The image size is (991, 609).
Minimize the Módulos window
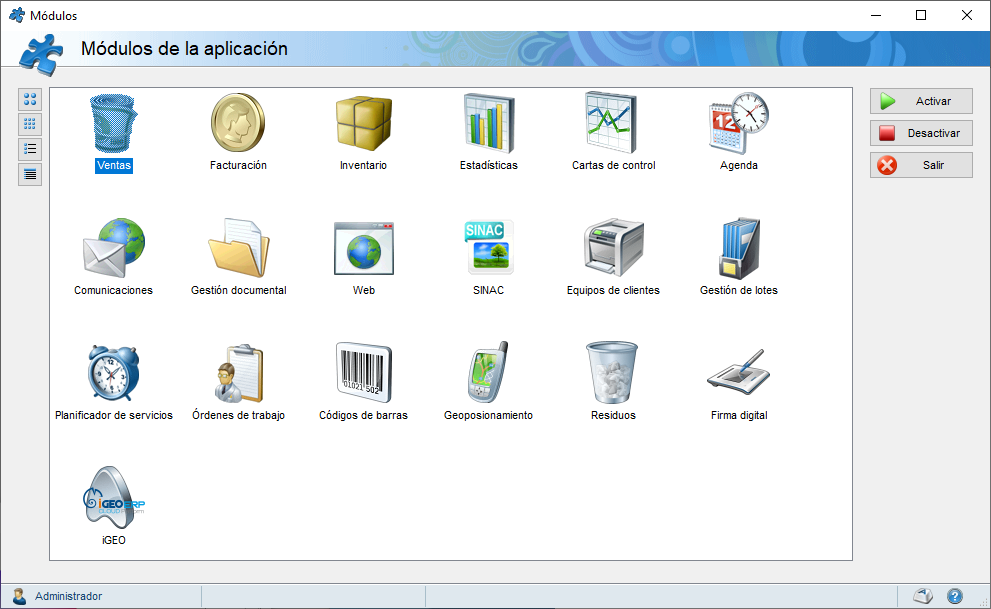tap(876, 15)
